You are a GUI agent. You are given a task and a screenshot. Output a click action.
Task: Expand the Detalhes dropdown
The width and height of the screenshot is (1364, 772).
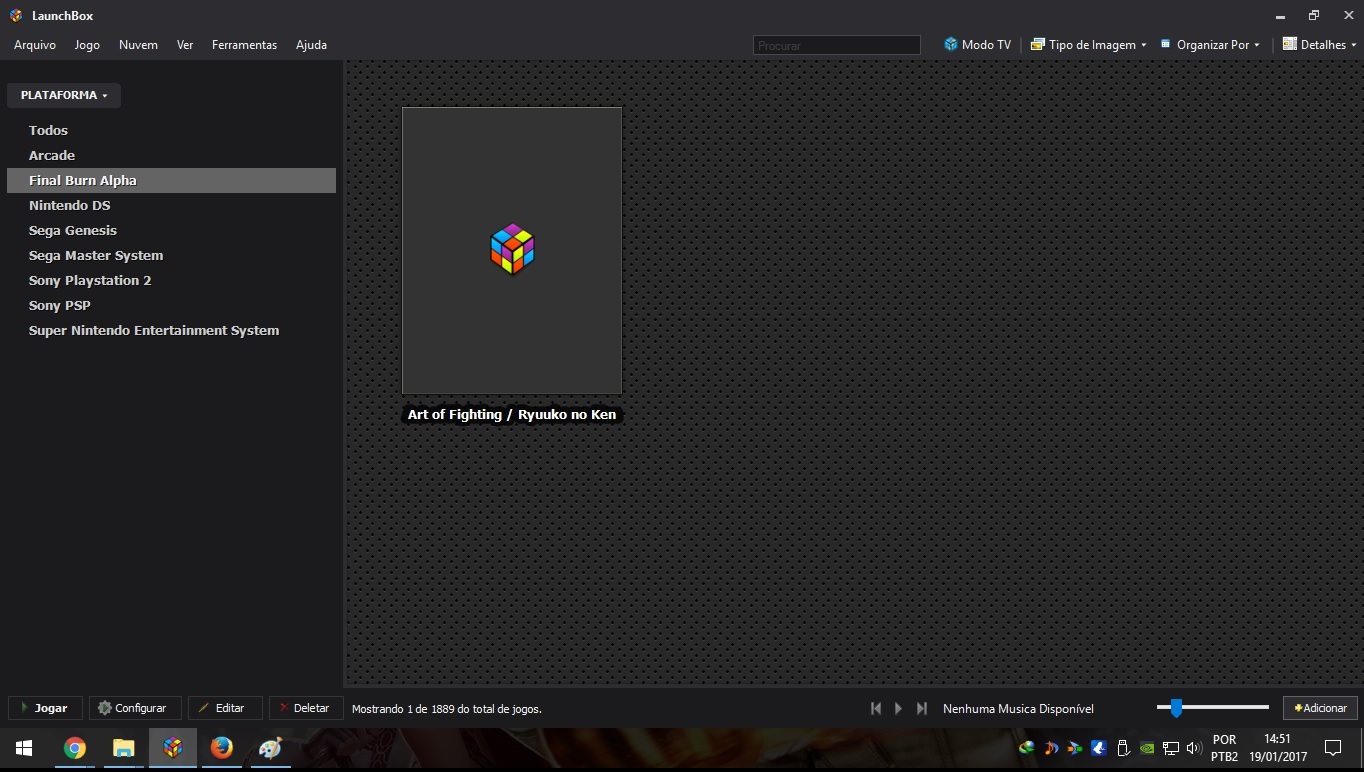[1320, 45]
